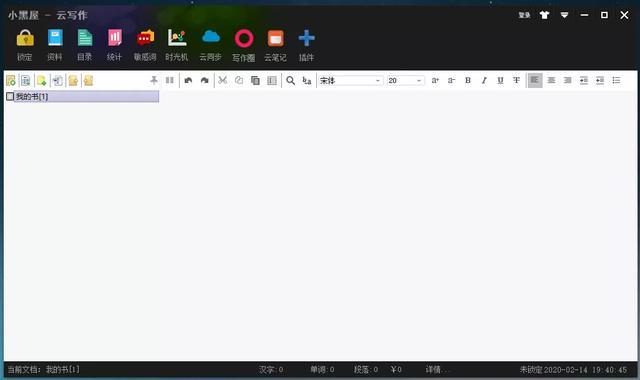The image size is (640, 380).
Task: Open the 资料 materials panel
Action: pos(55,38)
